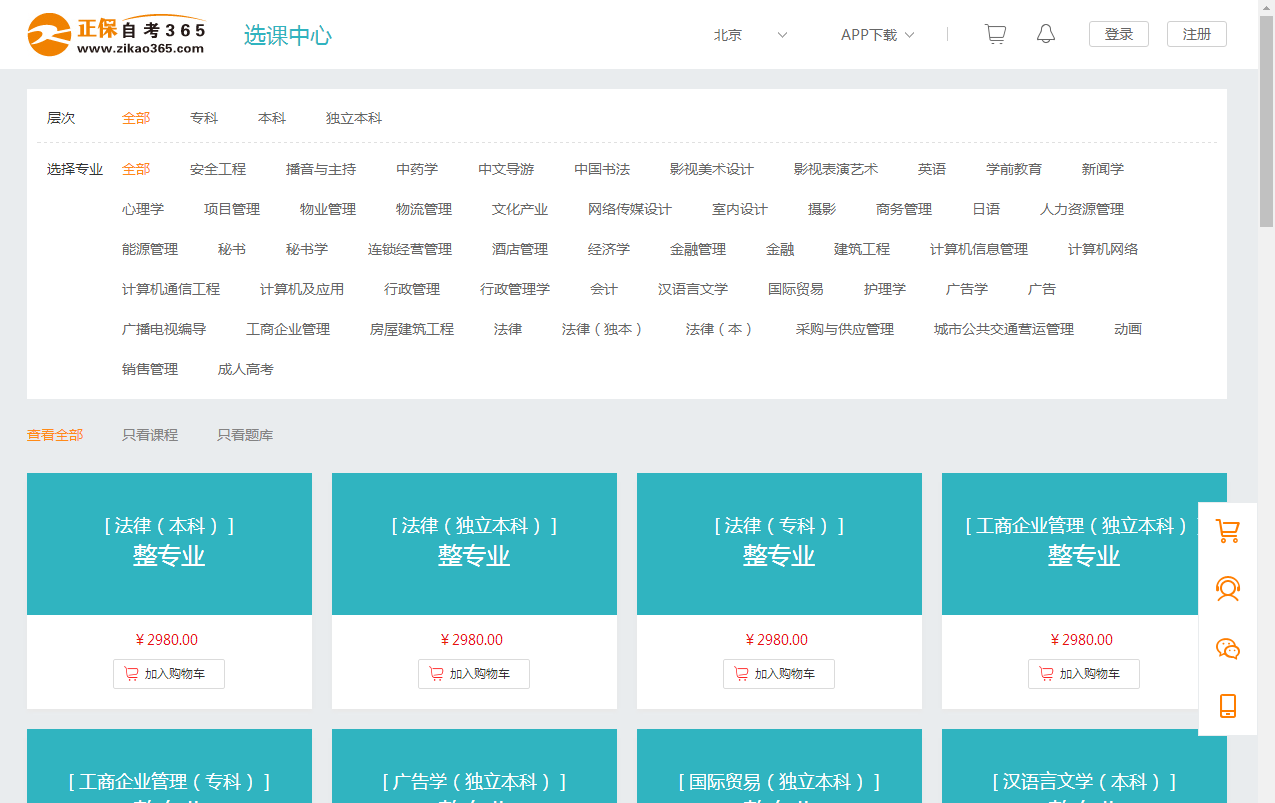This screenshot has width=1275, height=803.
Task: Expand the 北京 city dropdown
Action: [750, 35]
